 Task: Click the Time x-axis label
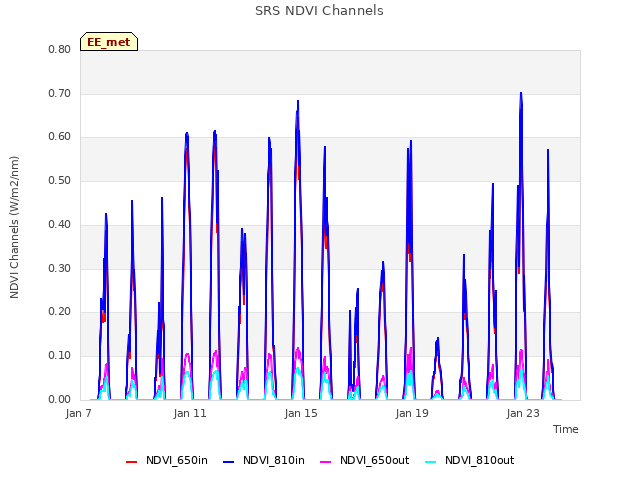566,429
